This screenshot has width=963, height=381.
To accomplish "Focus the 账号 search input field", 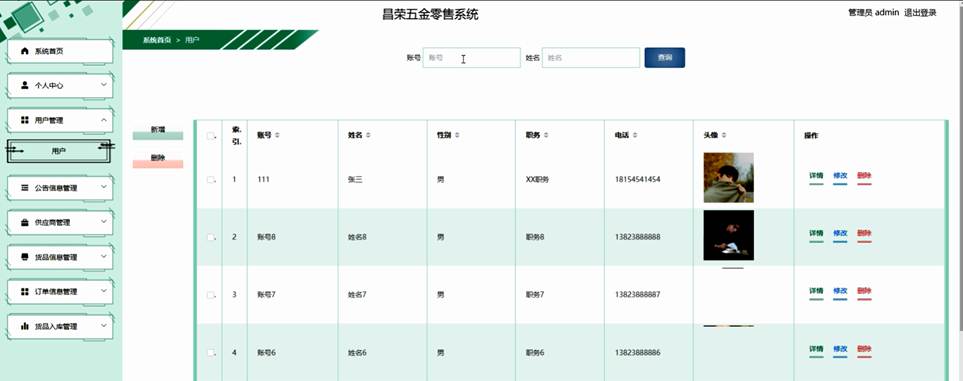I will pos(472,58).
